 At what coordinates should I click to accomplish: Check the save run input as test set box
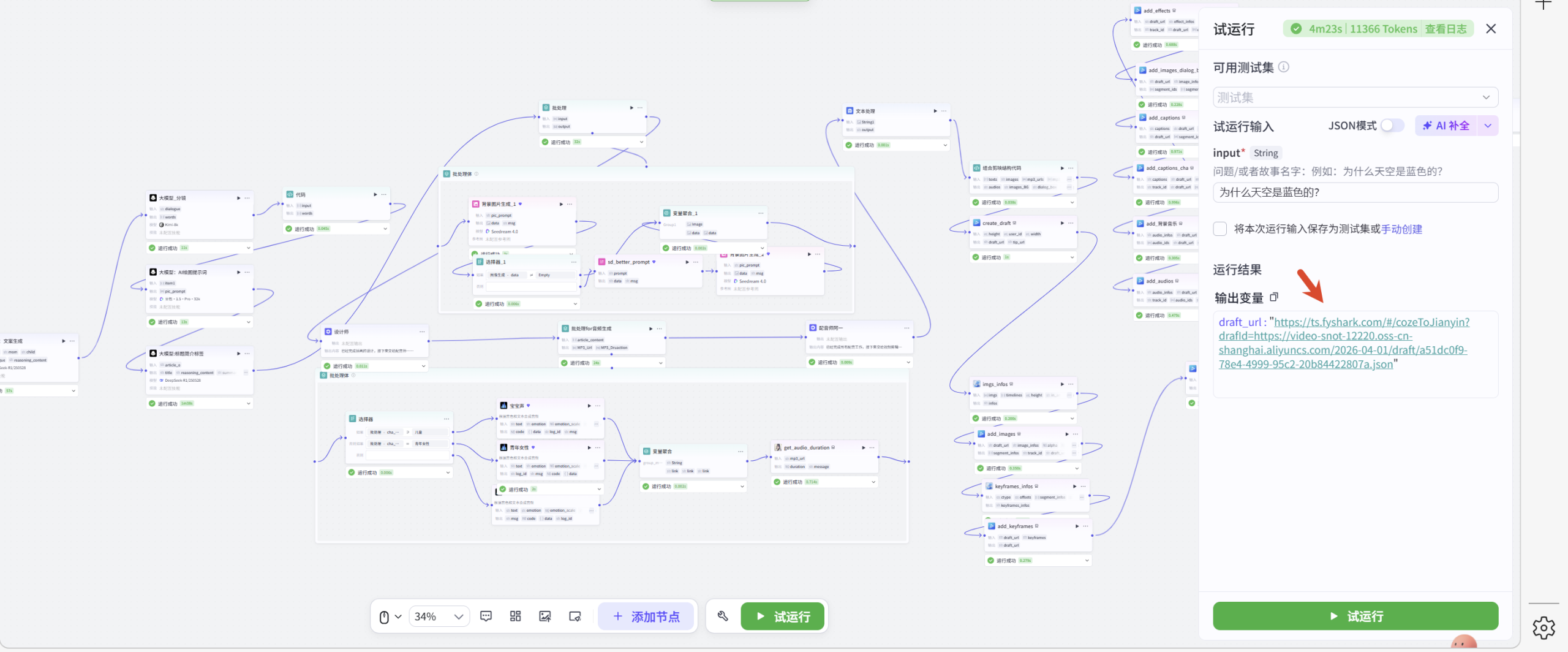pos(1220,229)
